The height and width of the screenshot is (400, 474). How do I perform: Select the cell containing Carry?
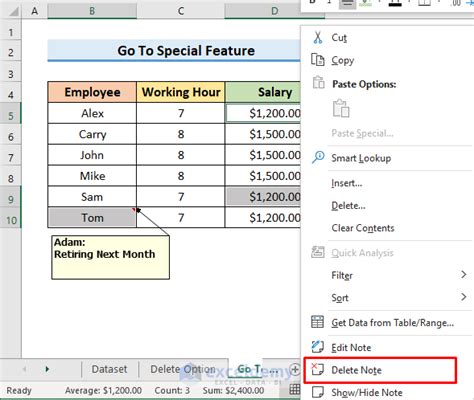click(92, 134)
